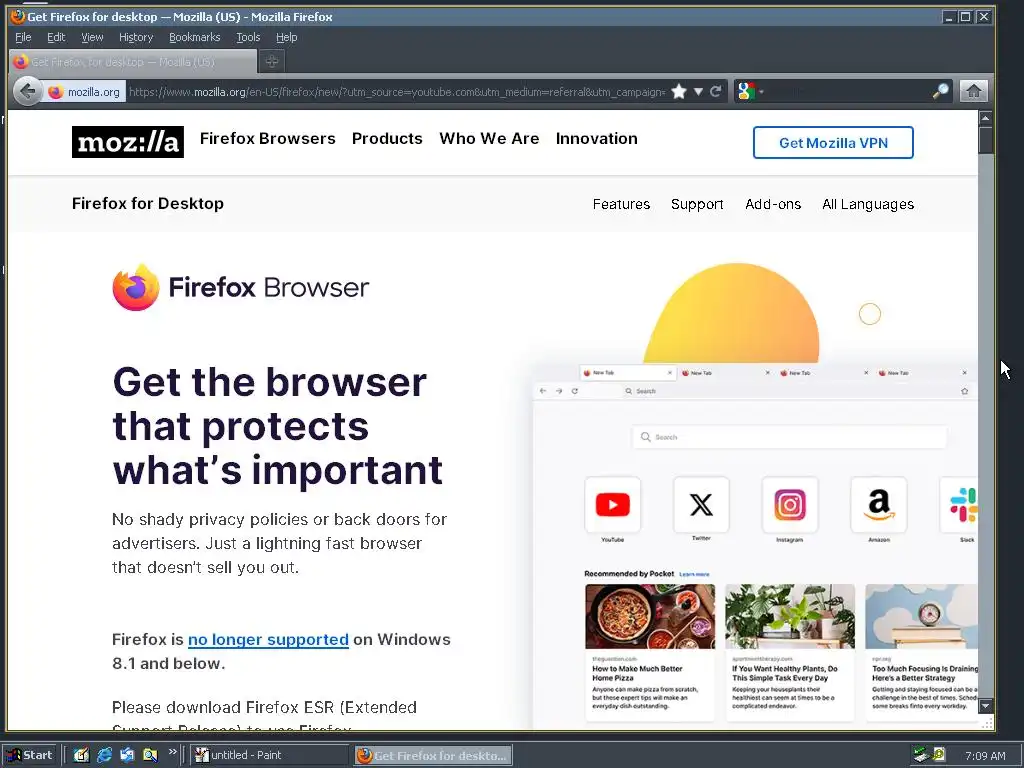Screen dimensions: 1024x768
Task: Open Products navigation item
Action: click(387, 138)
